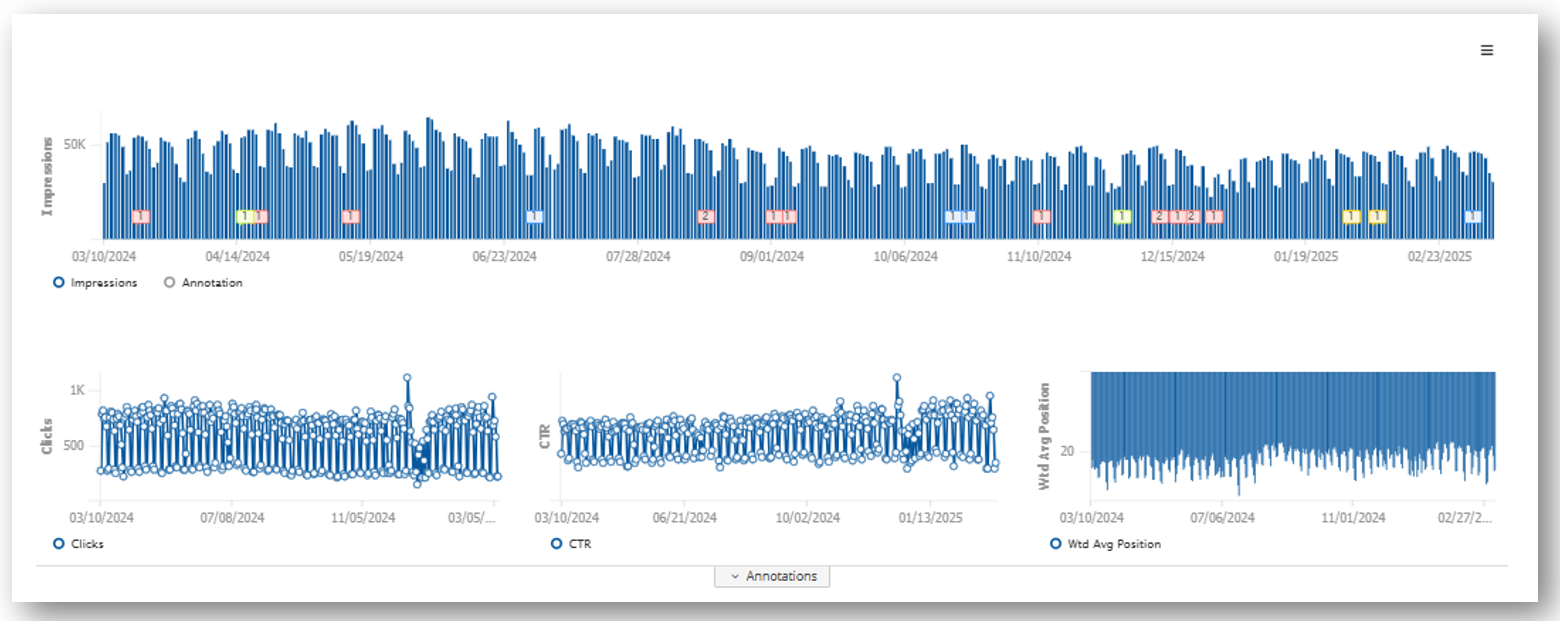Click the green annotation marker in early December
Image resolution: width=1560 pixels, height=621 pixels.
[x=1121, y=216]
